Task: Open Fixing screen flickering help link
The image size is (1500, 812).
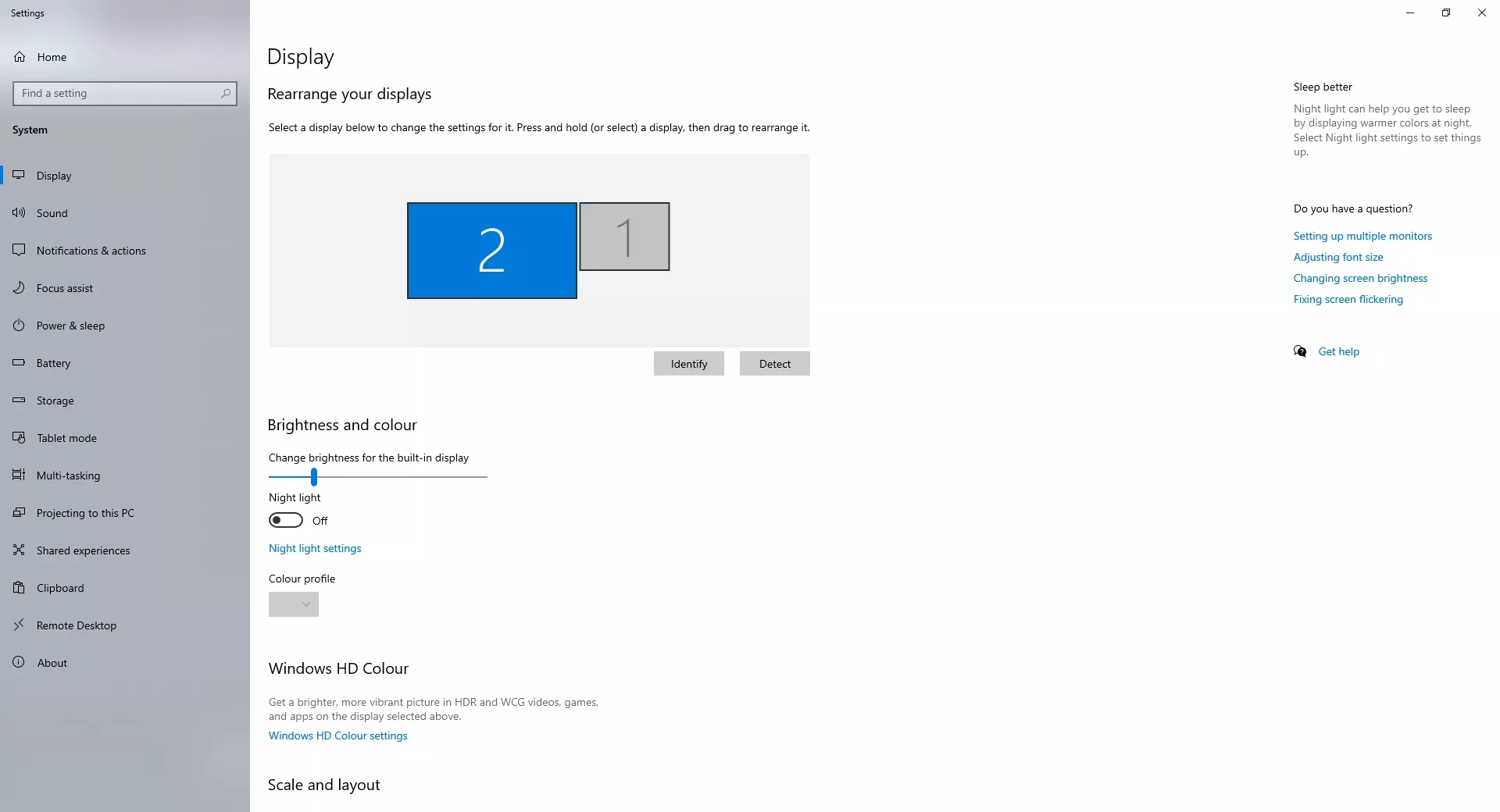Action: tap(1348, 299)
